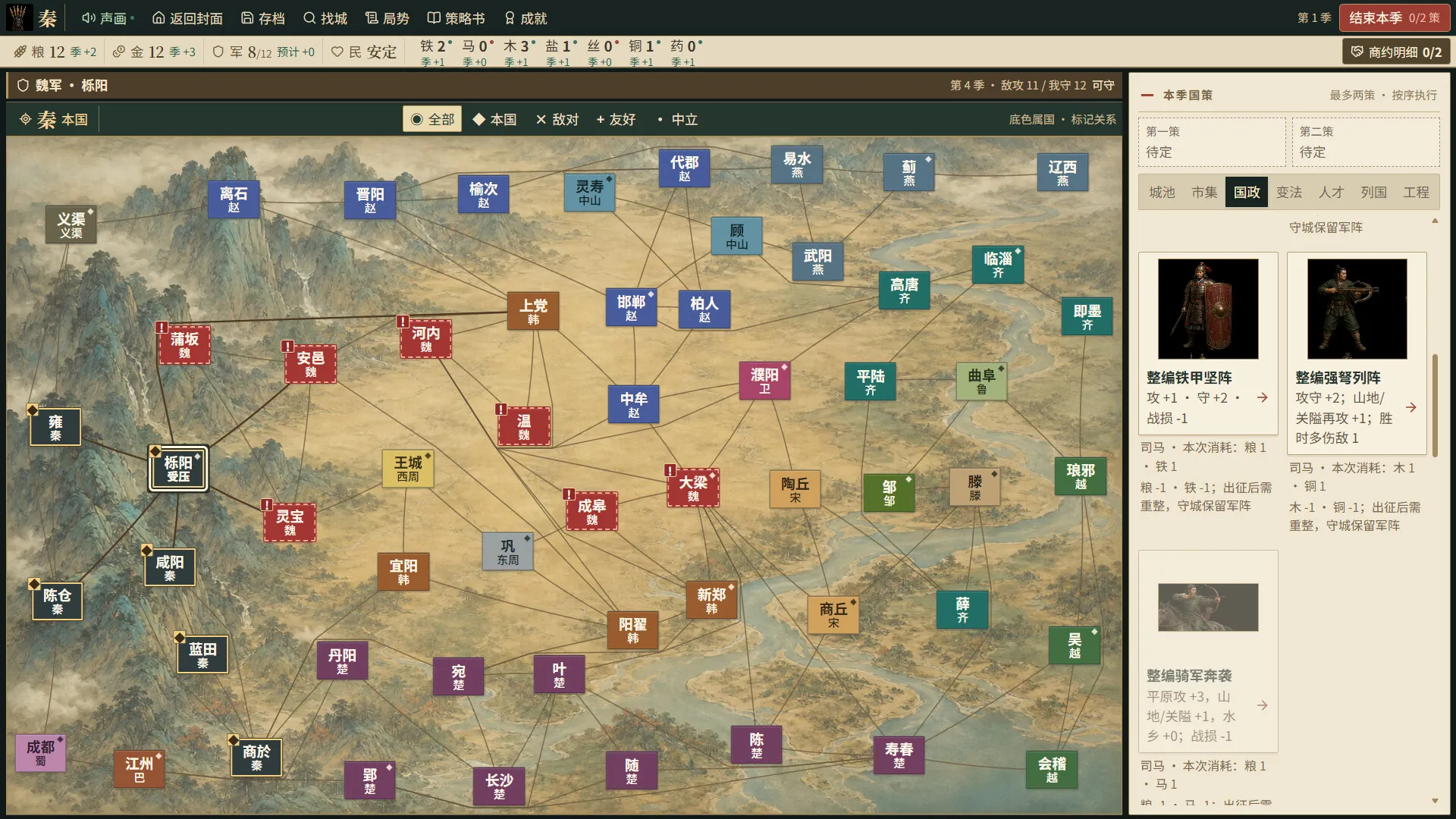This screenshot has width=1456, height=819.
Task: Filter map by 本国 cities
Action: pyautogui.click(x=494, y=119)
